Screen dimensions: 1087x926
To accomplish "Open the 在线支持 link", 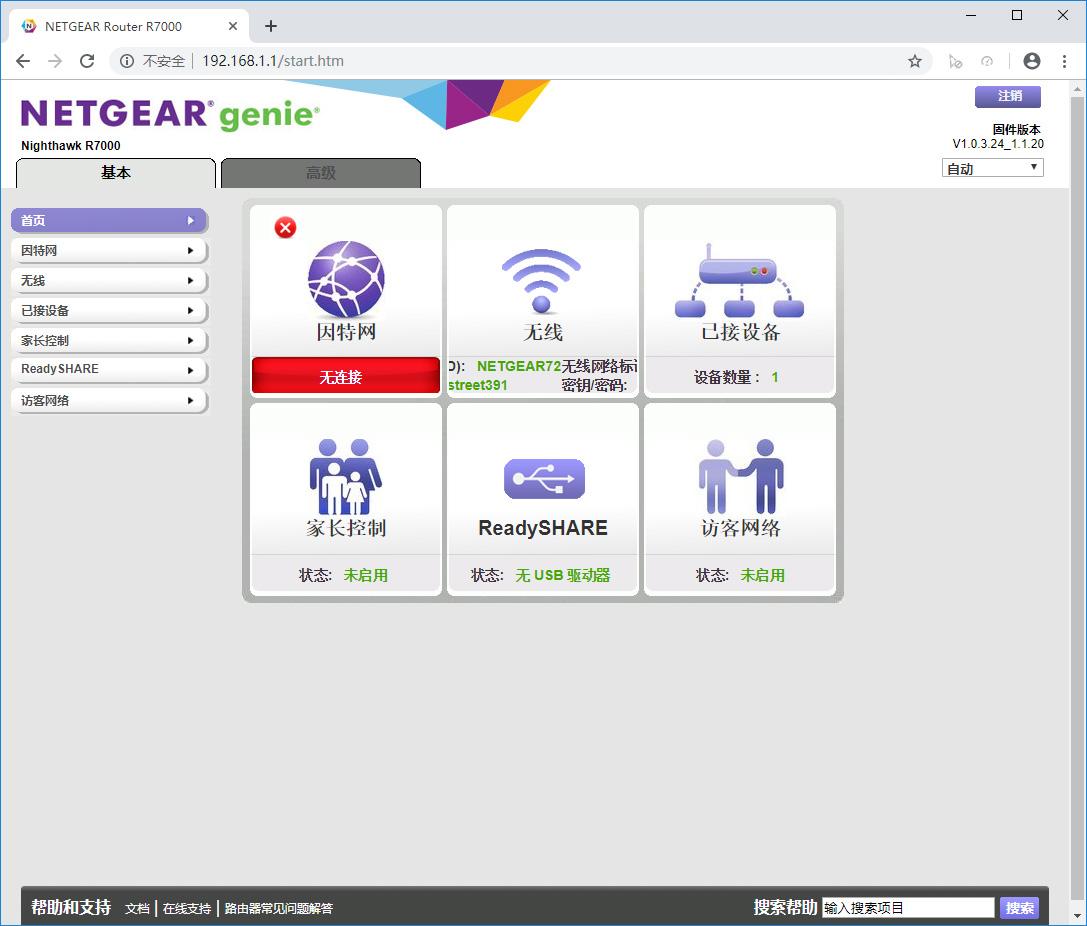I will [187, 908].
